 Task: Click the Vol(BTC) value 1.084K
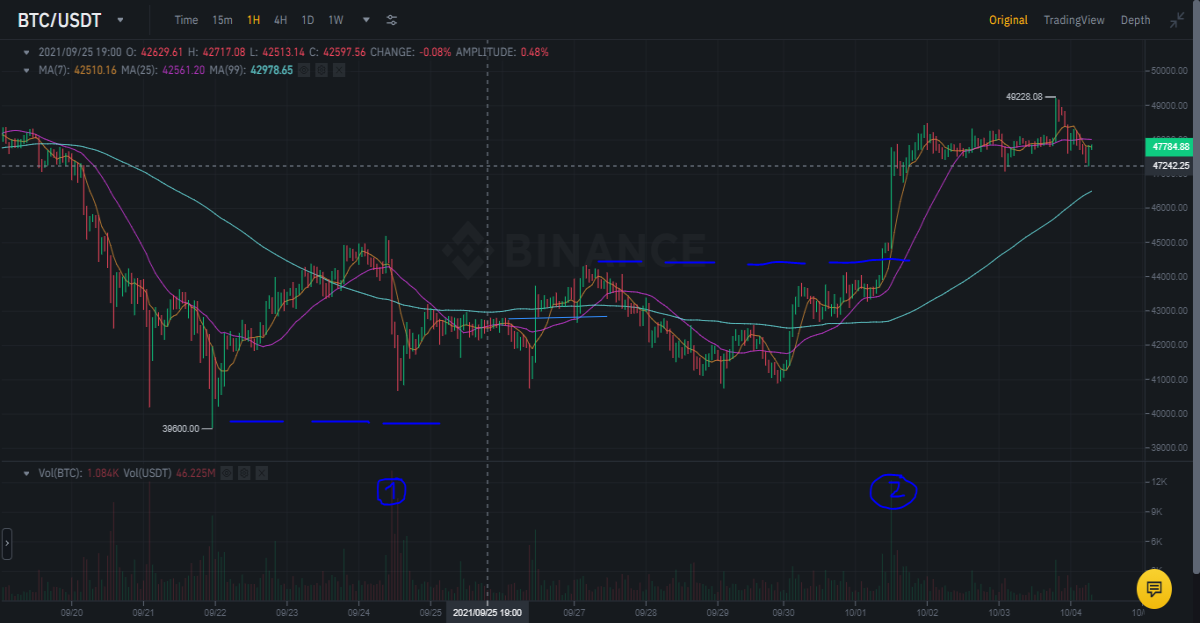[x=101, y=473]
